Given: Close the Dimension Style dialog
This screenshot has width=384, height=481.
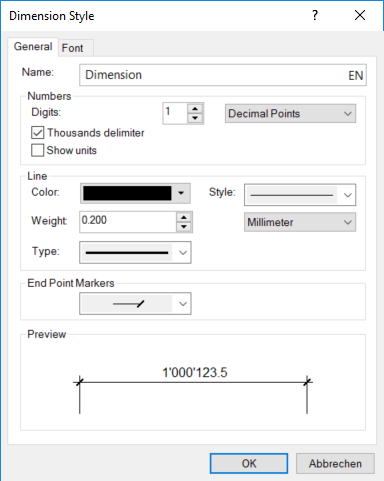Looking at the screenshot, I should pyautogui.click(x=360, y=15).
